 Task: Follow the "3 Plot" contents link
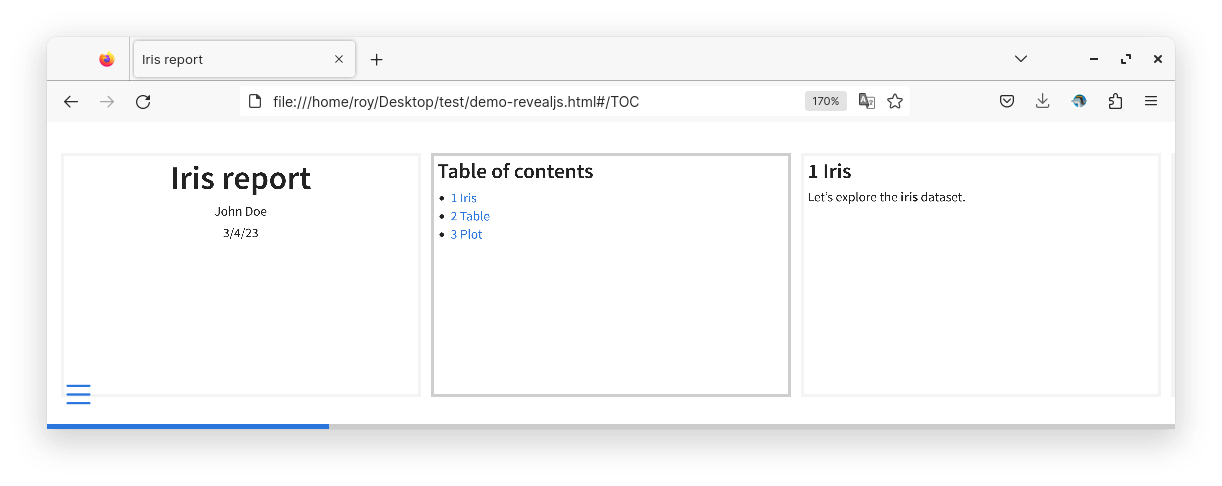click(466, 234)
